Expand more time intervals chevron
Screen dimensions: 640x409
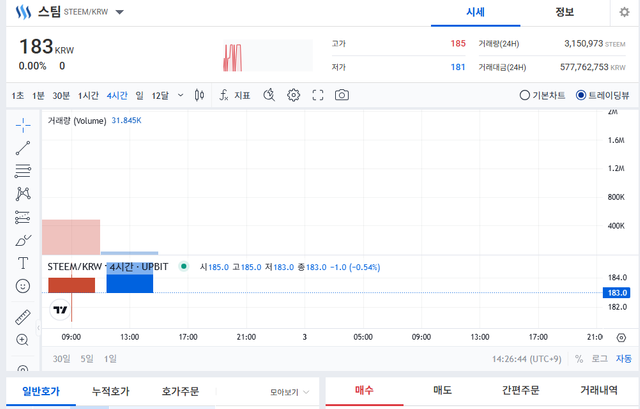click(x=180, y=96)
